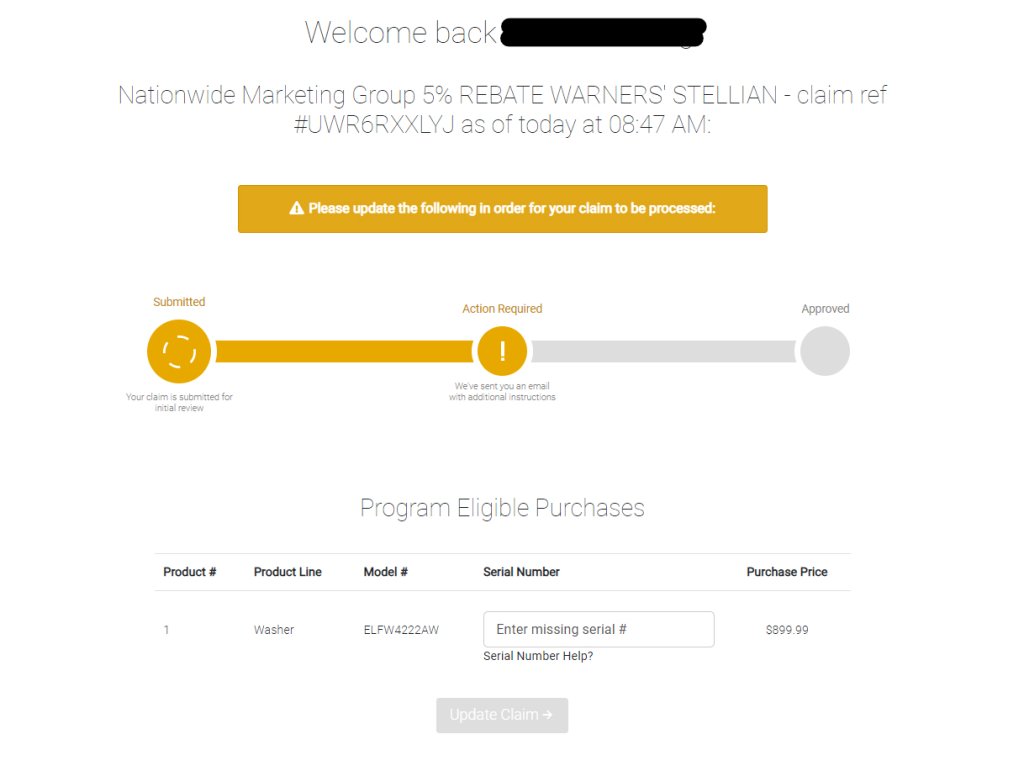Click the Product # column header
This screenshot has height=766, width=1024.
click(189, 572)
